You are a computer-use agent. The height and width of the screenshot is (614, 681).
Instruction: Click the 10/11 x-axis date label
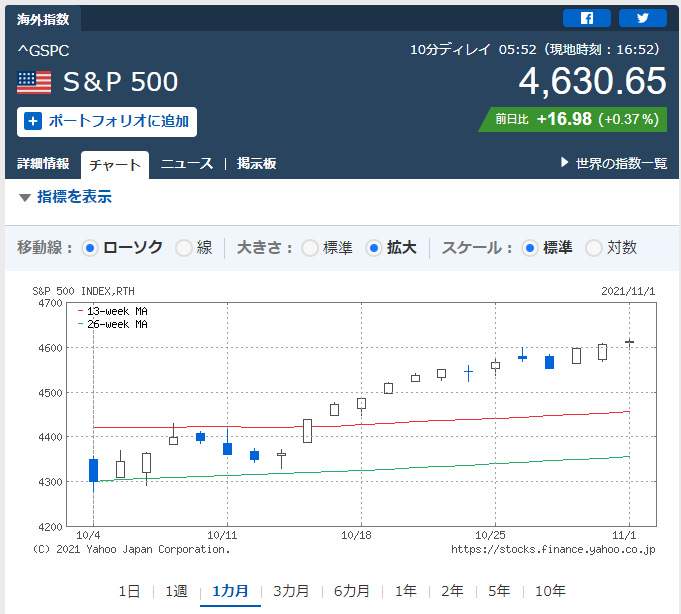[222, 535]
